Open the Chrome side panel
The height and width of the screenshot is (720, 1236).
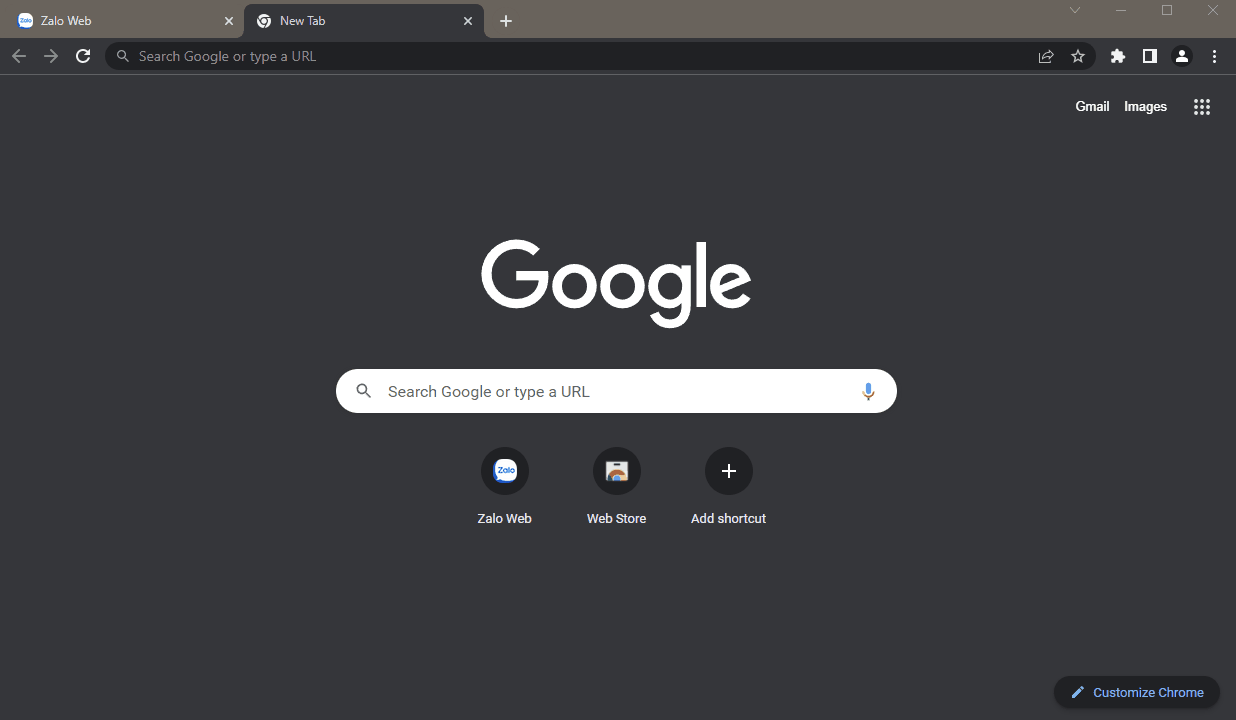1149,56
